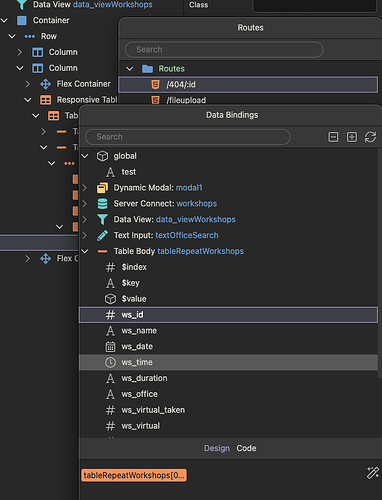Image resolution: width=382 pixels, height=500 pixels.
Task: Select the ws_office binding
Action: [228, 394]
